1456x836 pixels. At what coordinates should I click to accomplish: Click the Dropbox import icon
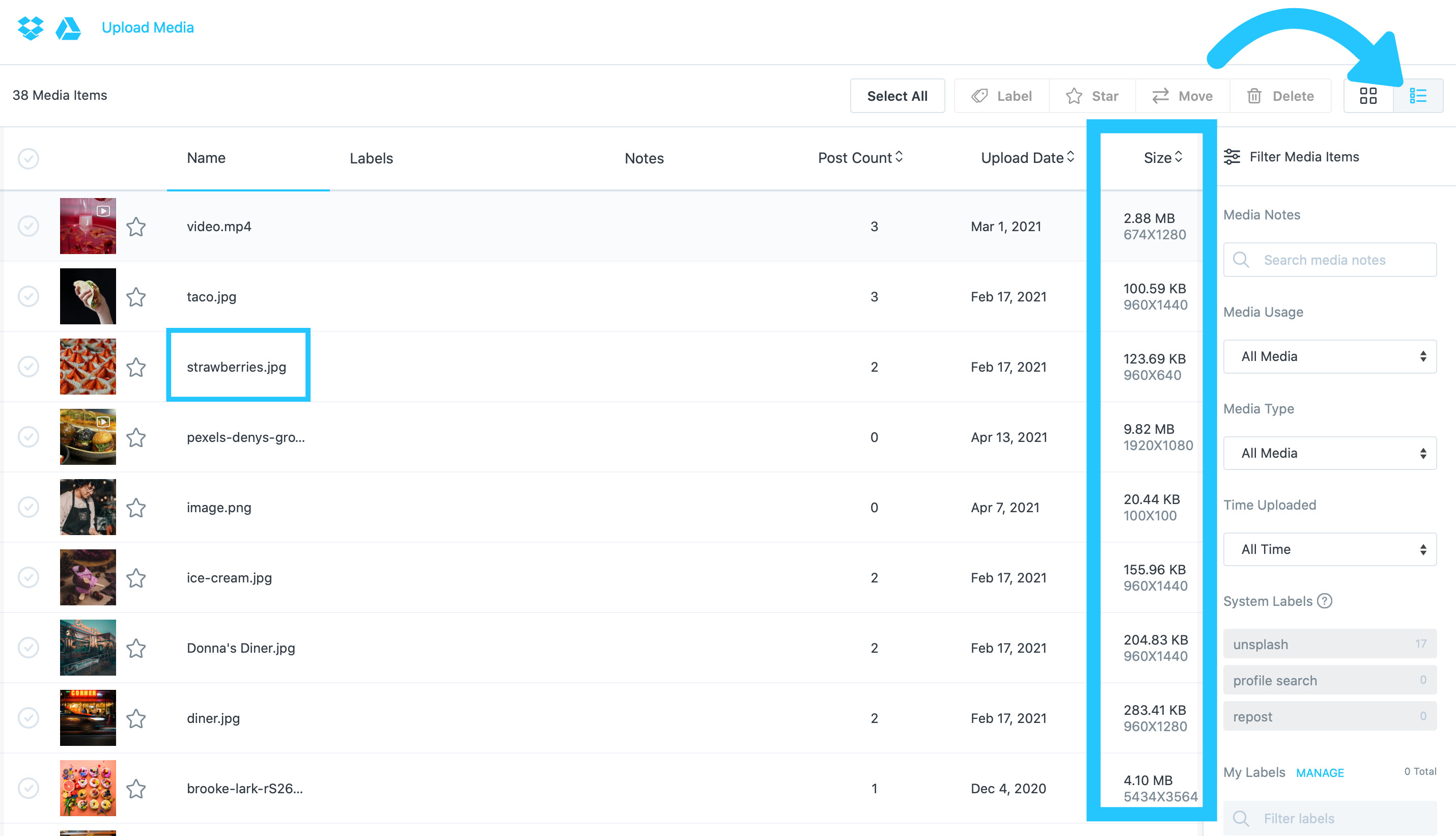31,27
